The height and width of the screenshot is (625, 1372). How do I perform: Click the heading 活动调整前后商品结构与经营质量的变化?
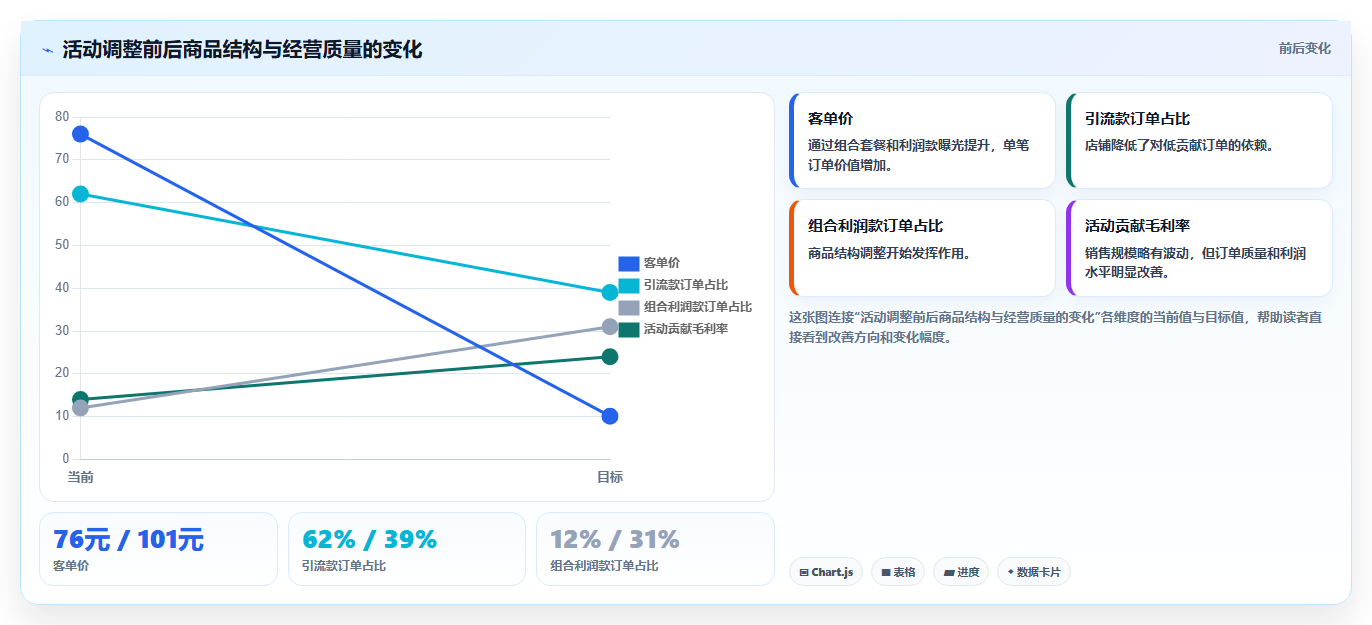(x=242, y=50)
